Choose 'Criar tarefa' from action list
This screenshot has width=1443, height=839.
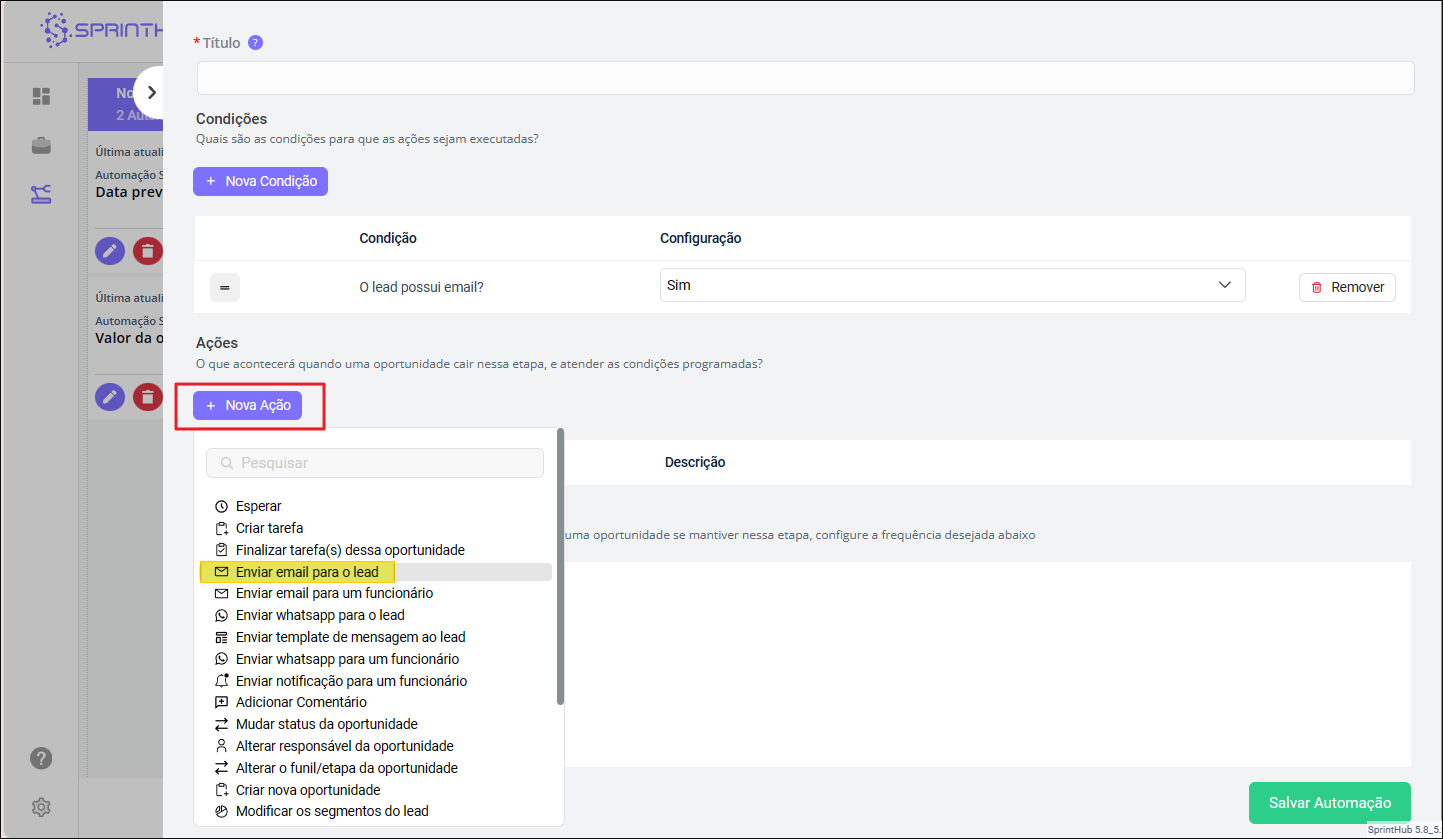269,528
